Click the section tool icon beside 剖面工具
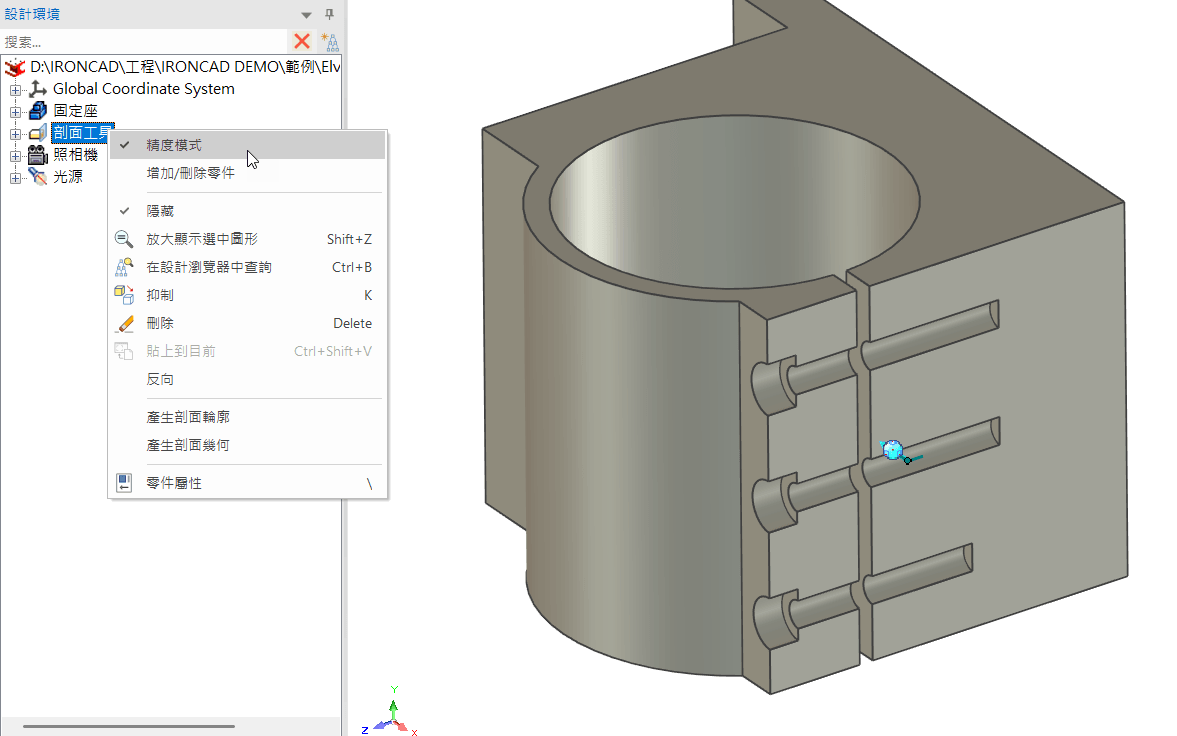The width and height of the screenshot is (1177, 736). [x=37, y=132]
